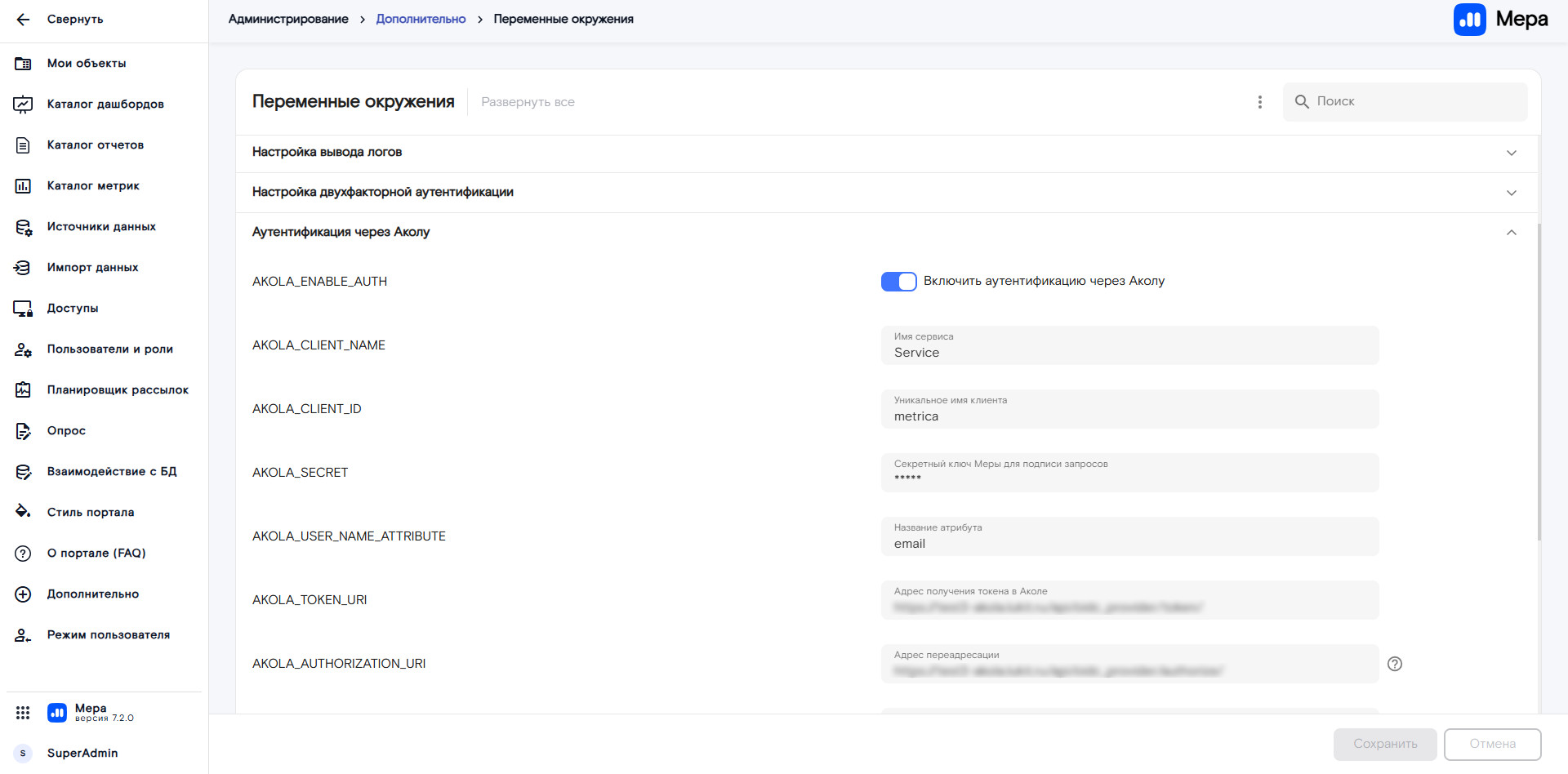Collapse the Аутентификация через Аколу section
Viewport: 1568px width, 774px height.
click(1511, 233)
